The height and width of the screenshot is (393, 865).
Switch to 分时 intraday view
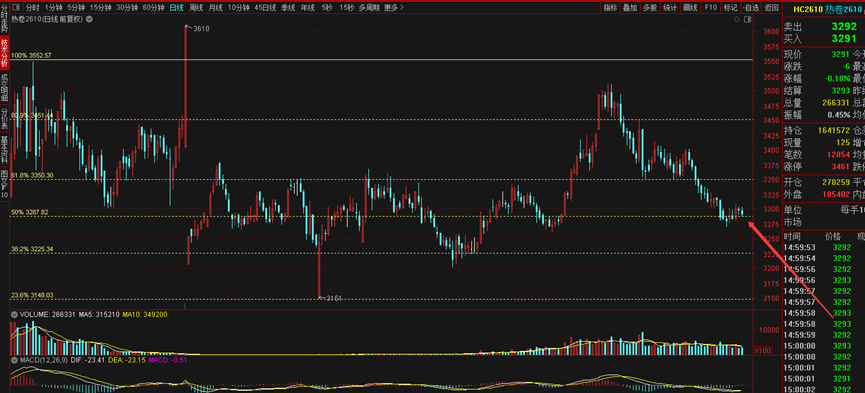(33, 8)
